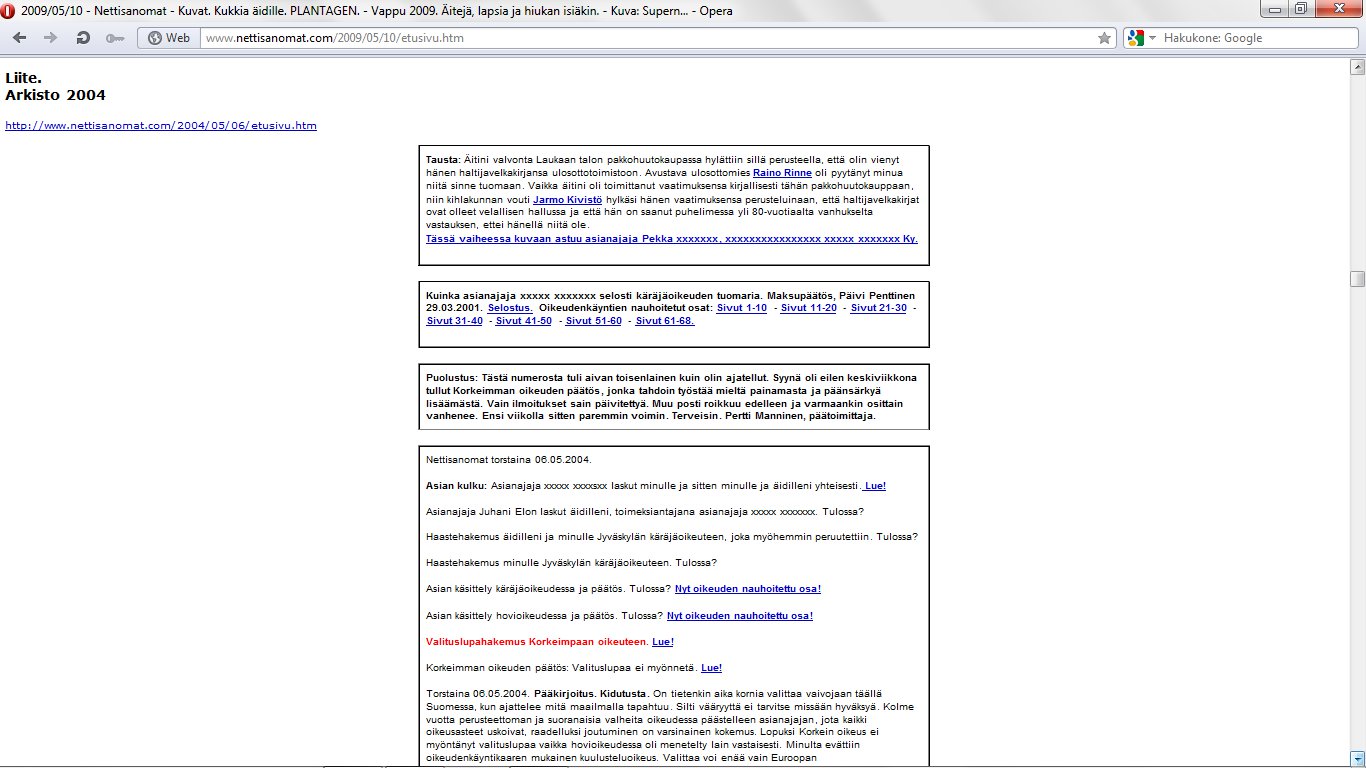Click the password wand key icon

click(x=114, y=38)
